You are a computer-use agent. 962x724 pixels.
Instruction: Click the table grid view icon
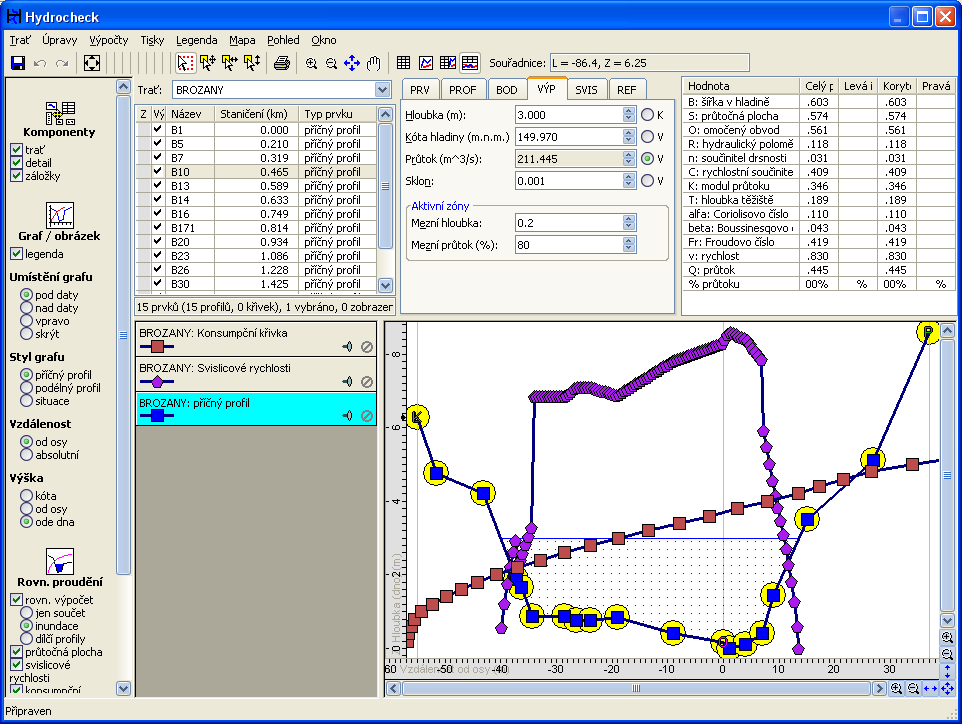404,63
